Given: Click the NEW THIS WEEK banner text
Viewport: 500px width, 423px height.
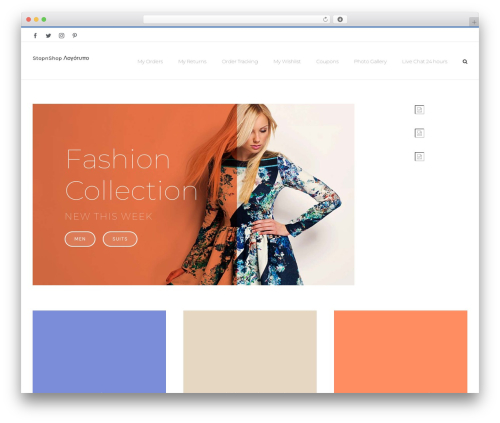Looking at the screenshot, I should click(108, 217).
